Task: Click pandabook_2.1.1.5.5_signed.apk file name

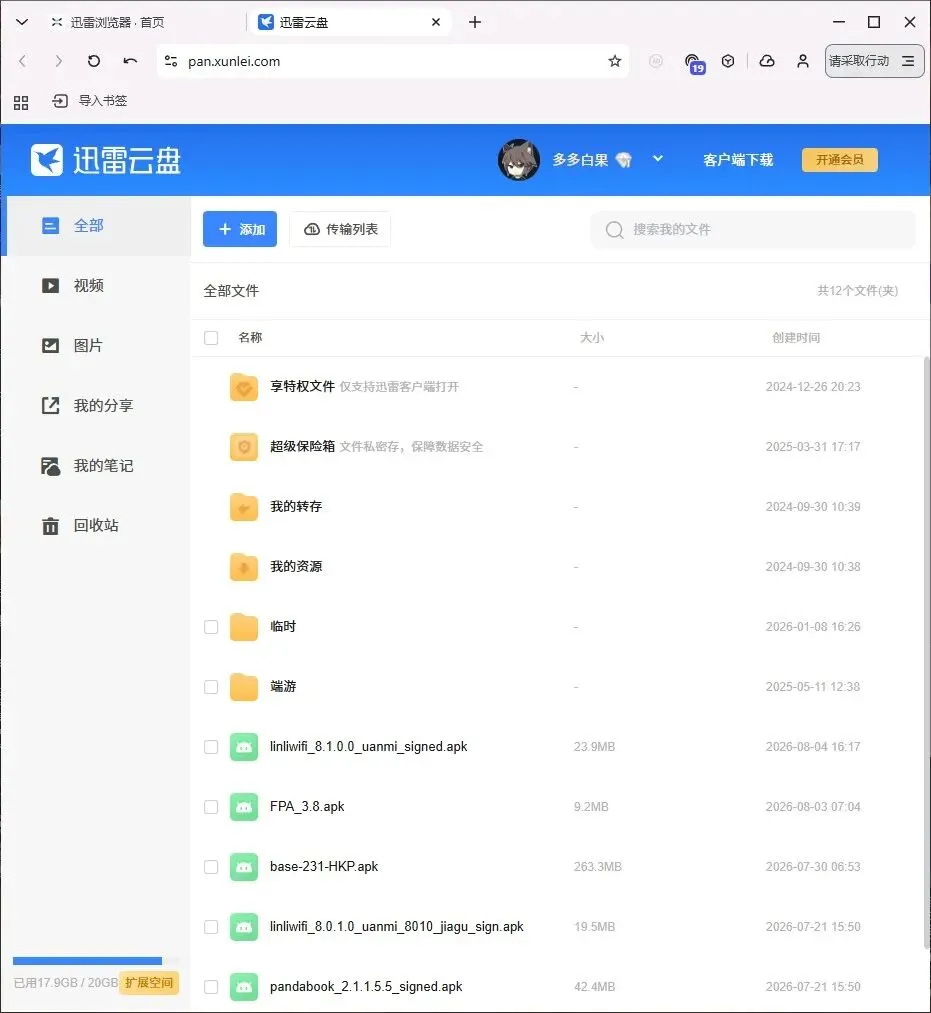Action: coord(366,987)
